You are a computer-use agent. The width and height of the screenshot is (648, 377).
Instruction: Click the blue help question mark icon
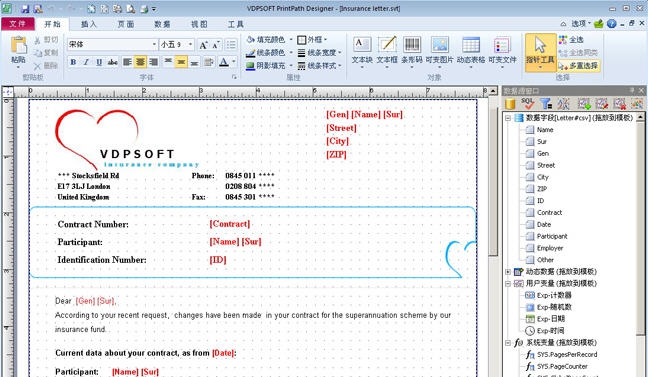612,24
